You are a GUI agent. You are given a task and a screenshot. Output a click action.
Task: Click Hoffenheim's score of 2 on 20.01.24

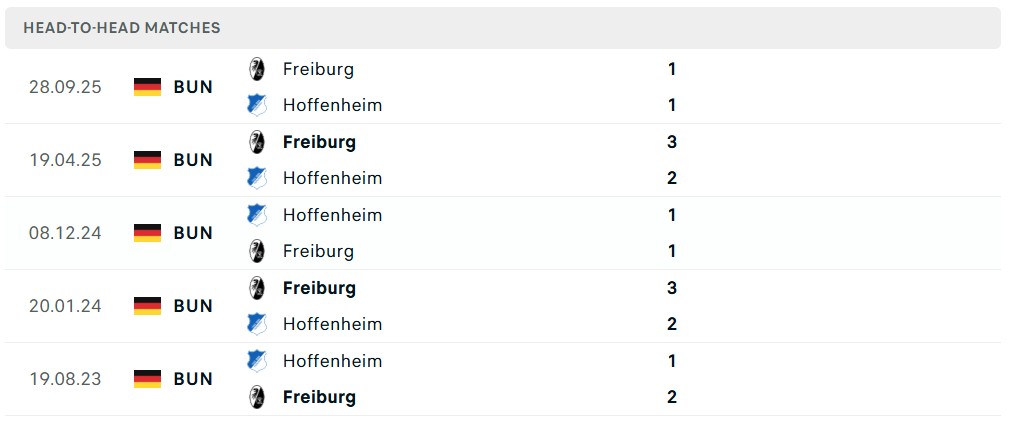672,324
